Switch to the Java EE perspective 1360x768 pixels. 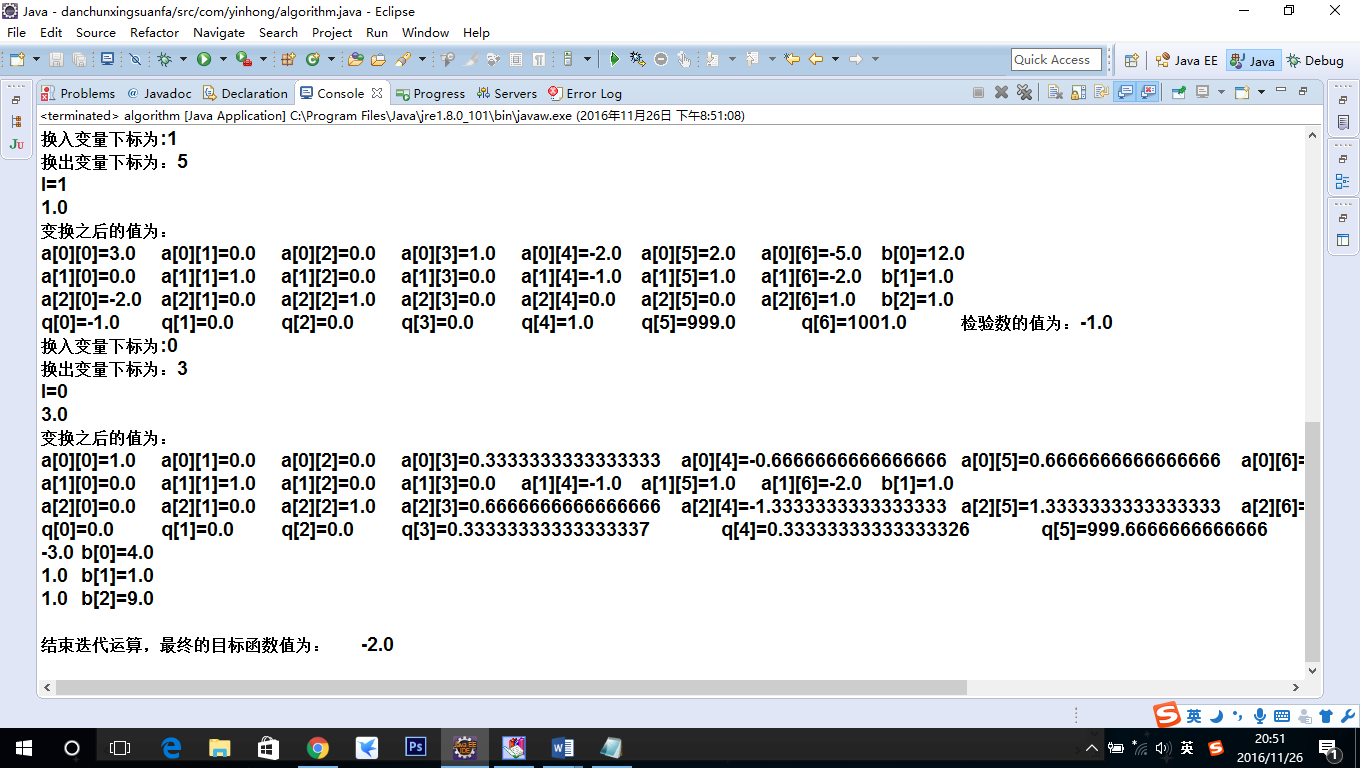1186,60
